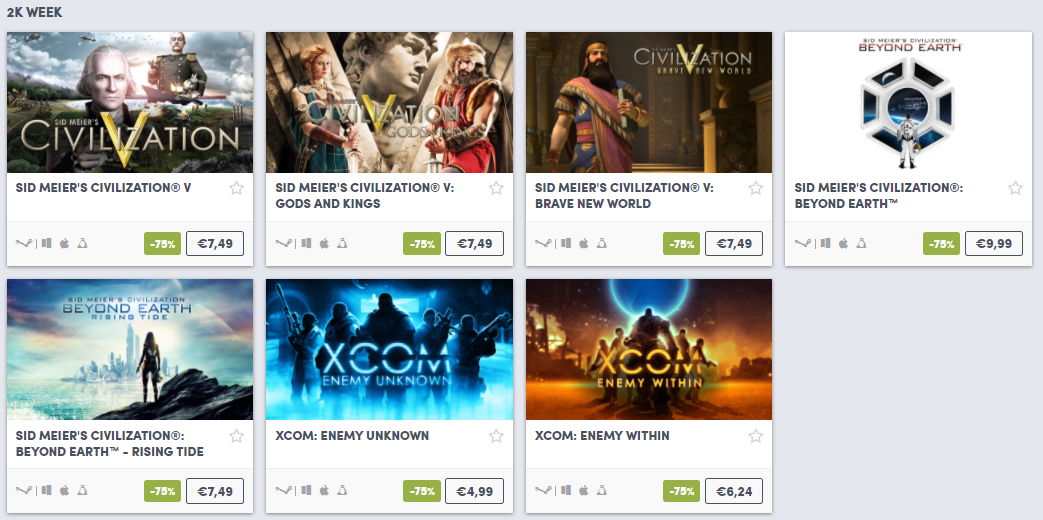
Task: Click Apple icon on XCOM: Enemy Within card
Action: 583,491
